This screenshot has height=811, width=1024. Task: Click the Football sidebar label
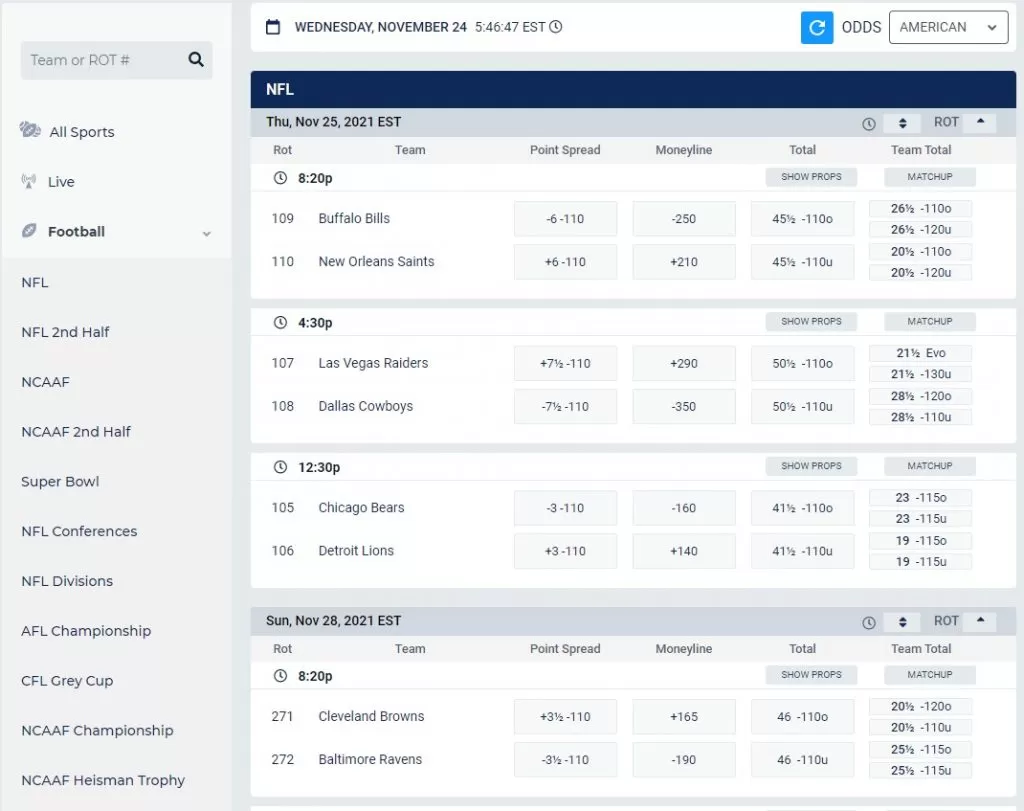76,231
